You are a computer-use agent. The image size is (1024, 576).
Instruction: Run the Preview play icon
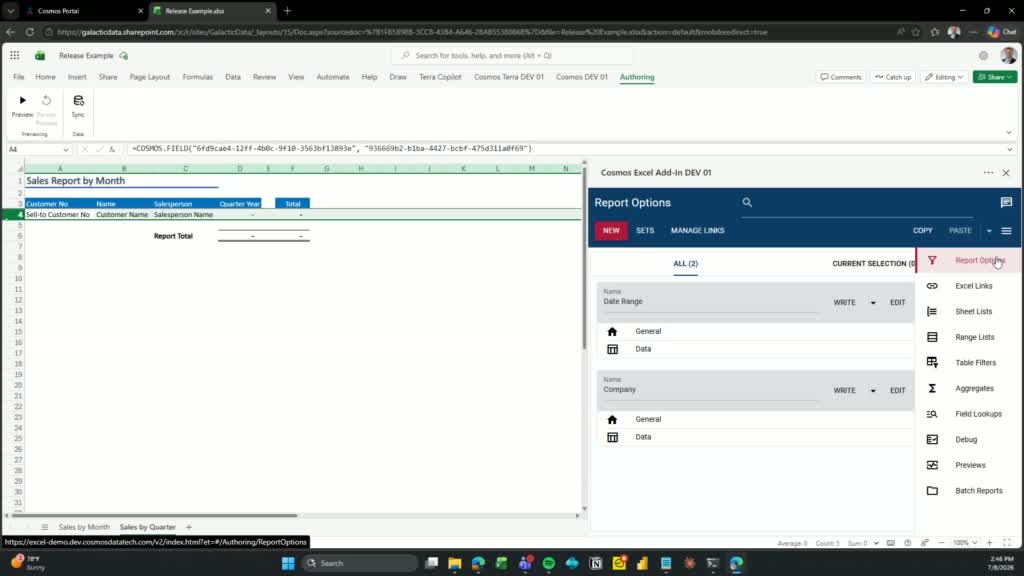tap(22, 101)
